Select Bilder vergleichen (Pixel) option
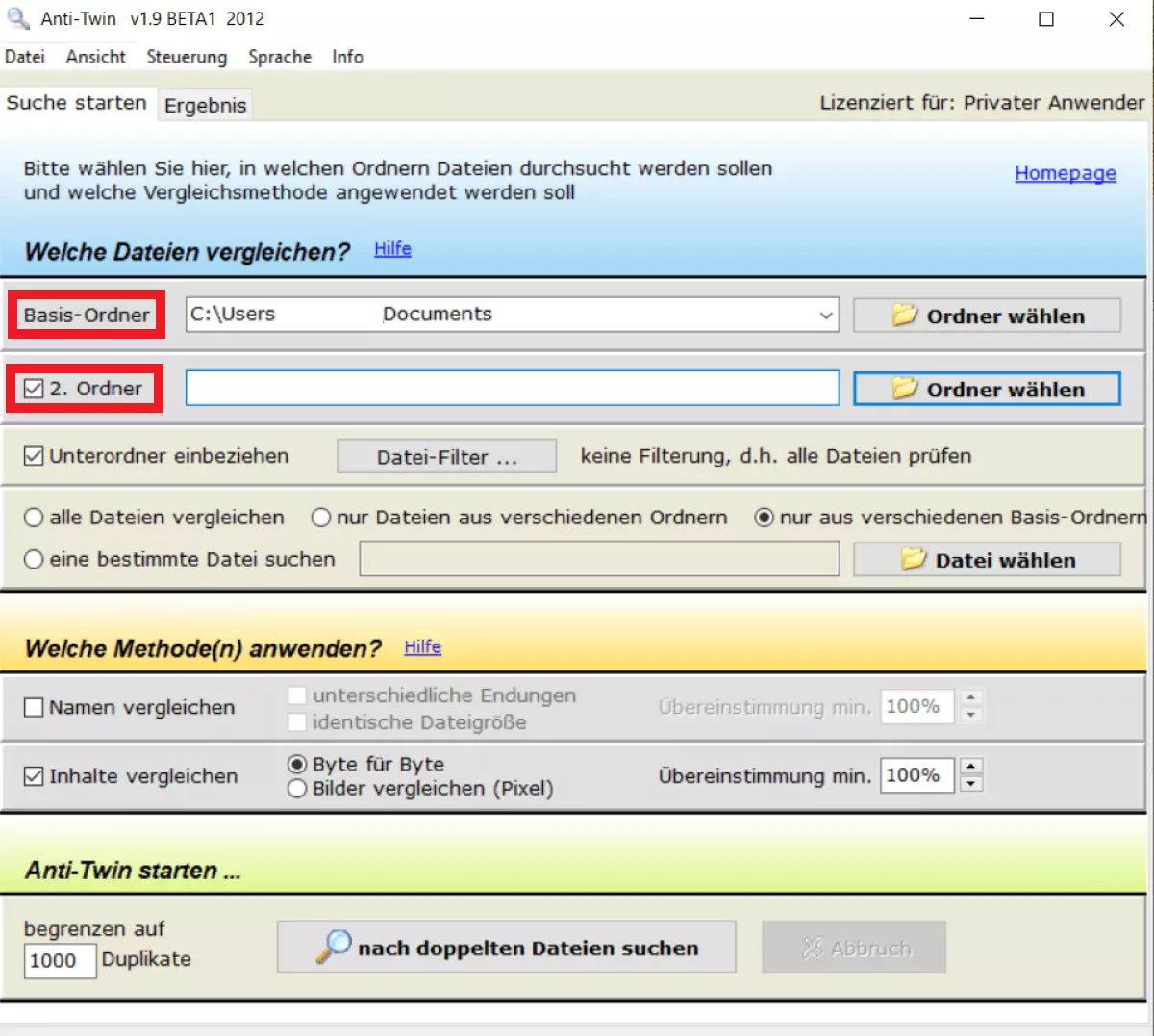The image size is (1154, 1036). (x=297, y=789)
